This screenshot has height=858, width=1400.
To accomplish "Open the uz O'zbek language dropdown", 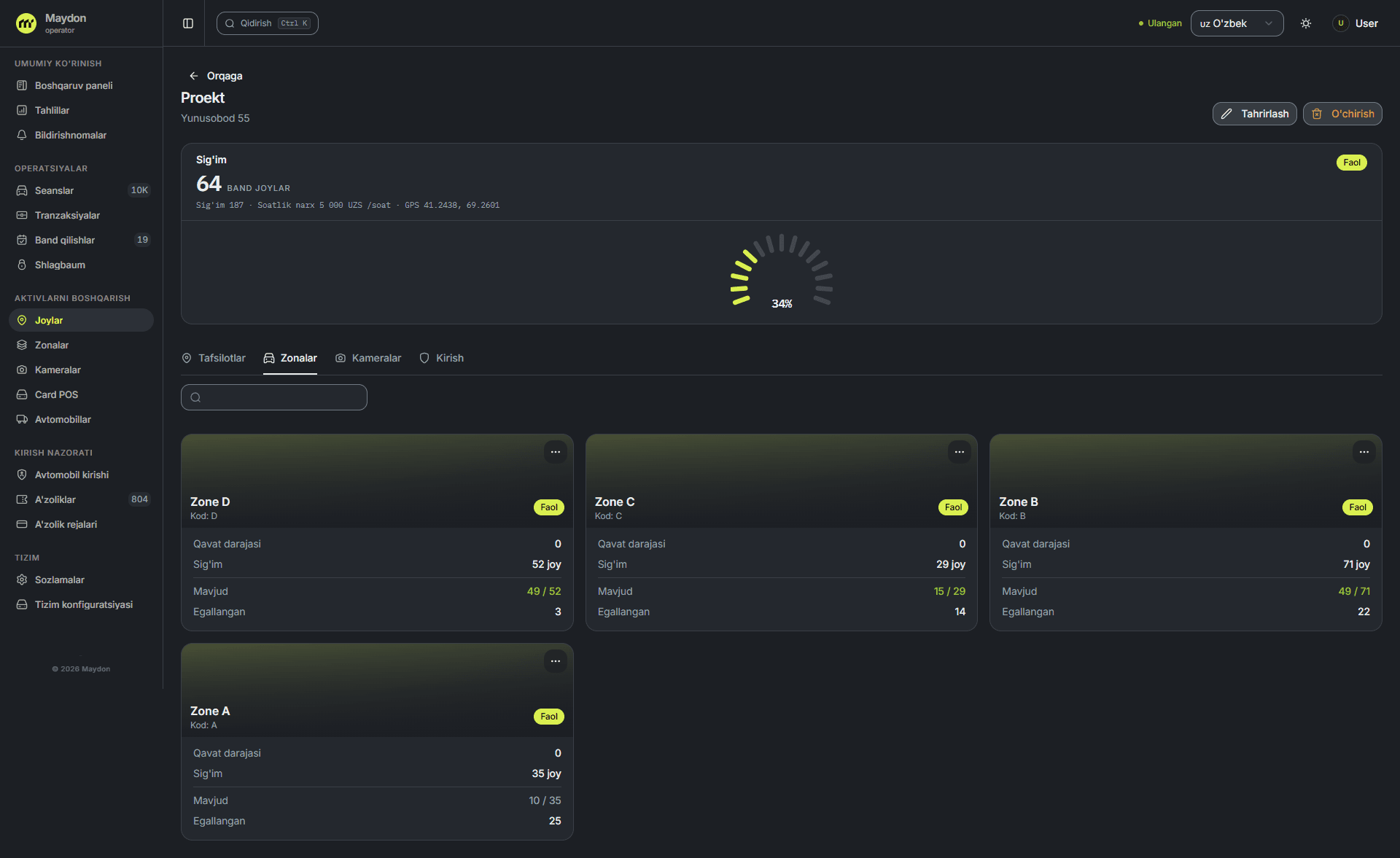I will [1237, 23].
